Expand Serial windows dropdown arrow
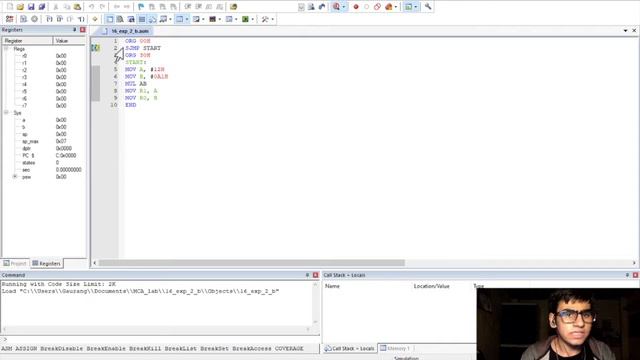640x360 pixels. 203,19
